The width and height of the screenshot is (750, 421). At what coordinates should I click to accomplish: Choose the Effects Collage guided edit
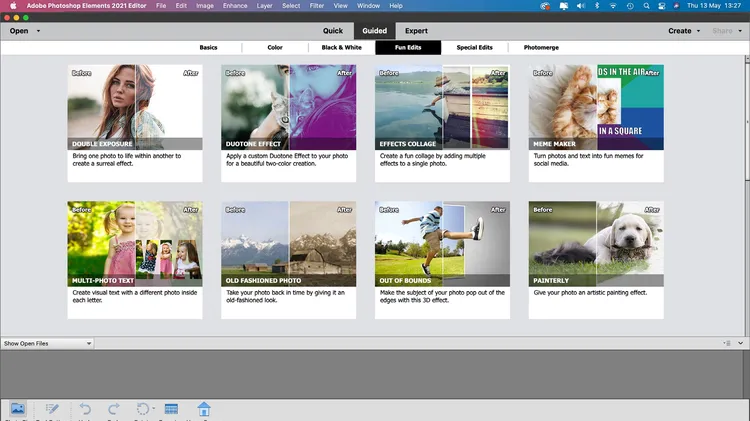point(442,123)
